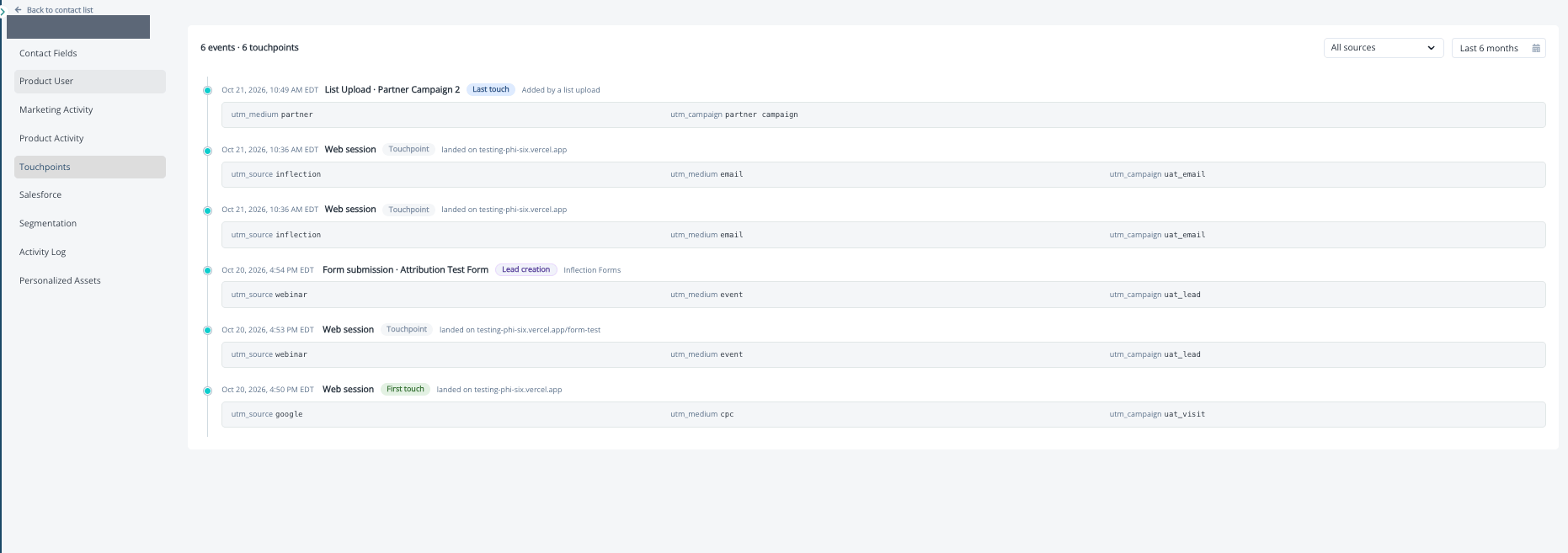Click Form submission · Attribution Test Form title
This screenshot has width=1568, height=553.
(405, 269)
